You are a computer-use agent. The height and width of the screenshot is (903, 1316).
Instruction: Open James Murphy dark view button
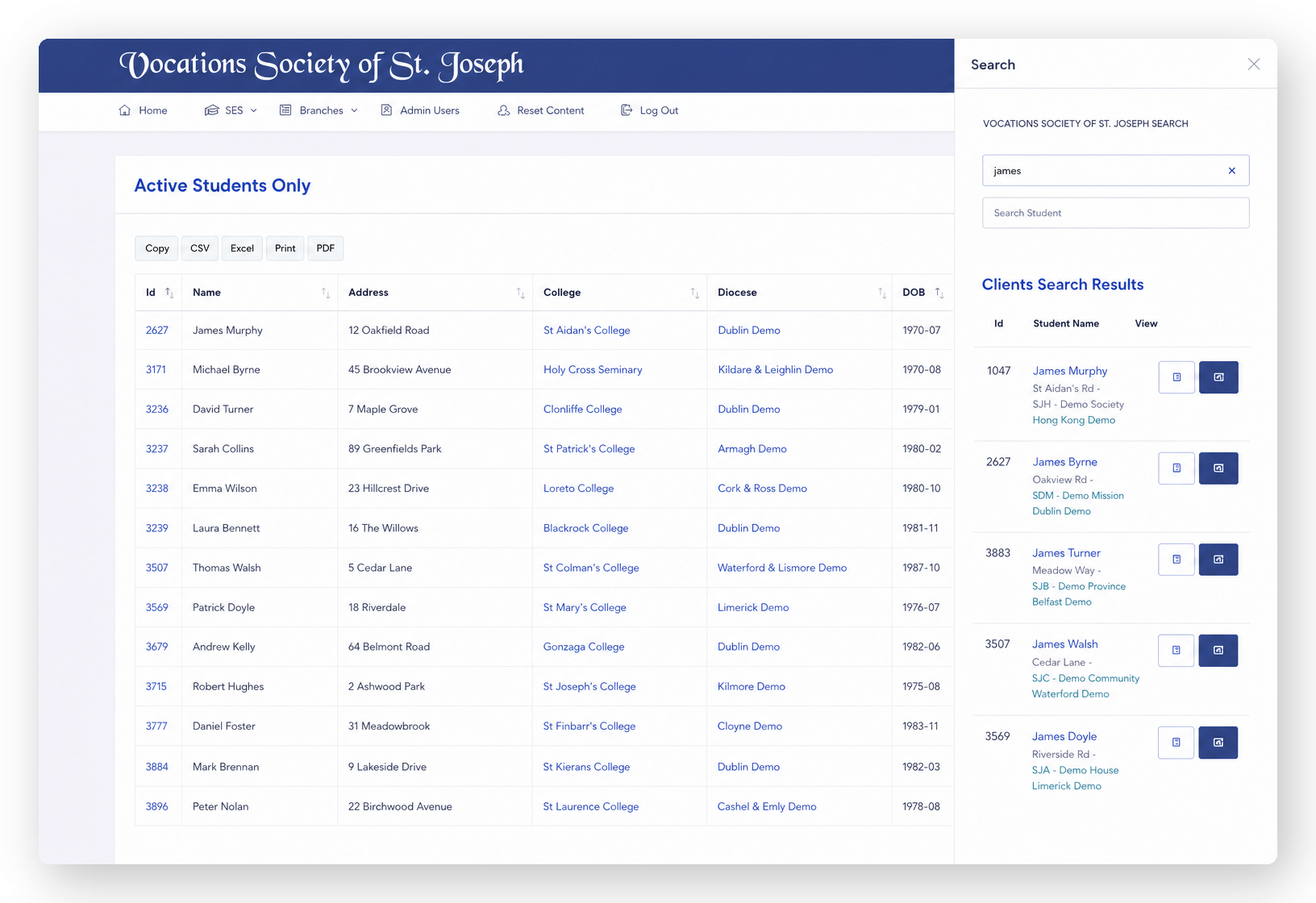coord(1218,377)
